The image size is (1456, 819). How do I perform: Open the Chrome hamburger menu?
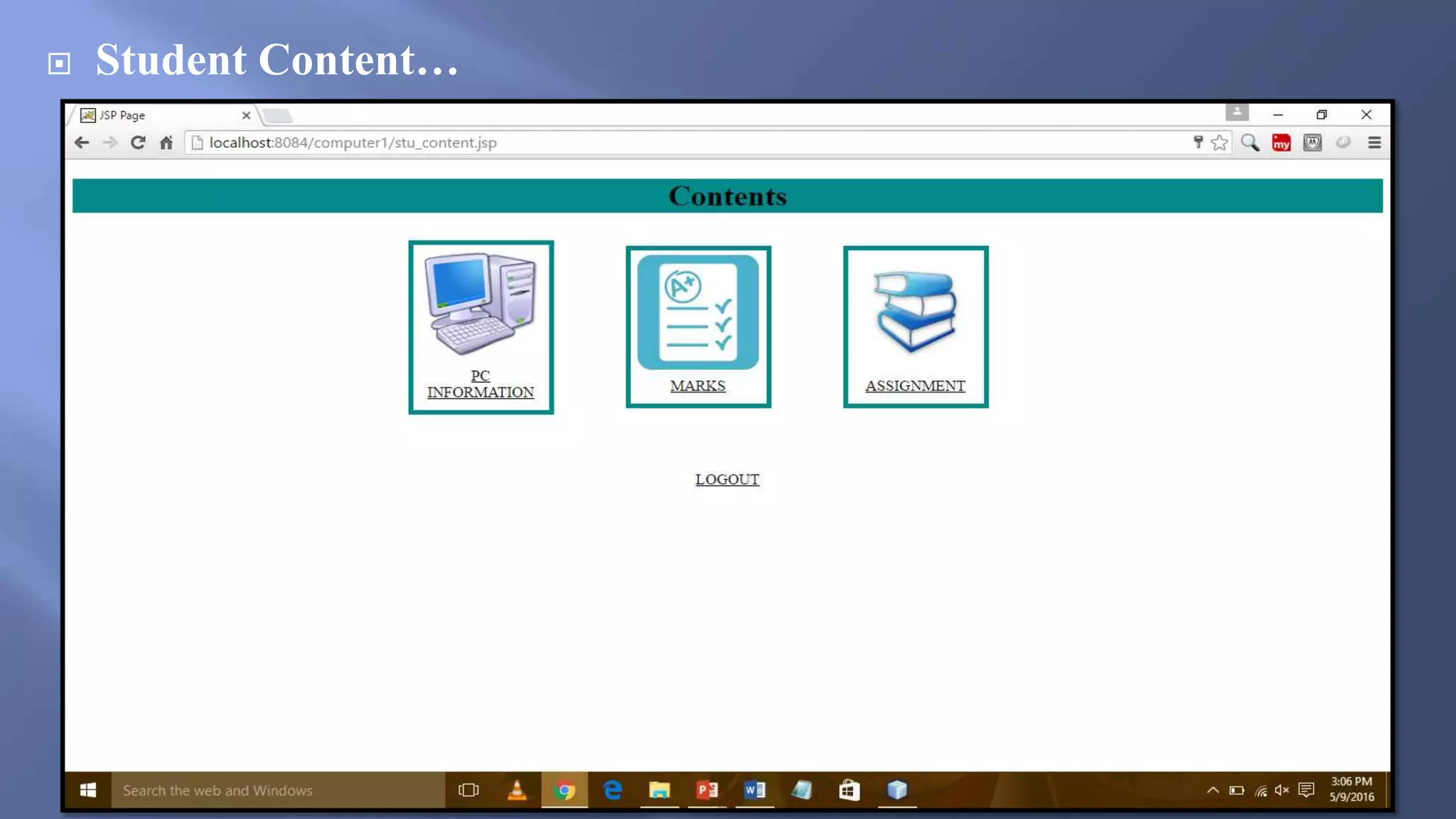[x=1374, y=143]
